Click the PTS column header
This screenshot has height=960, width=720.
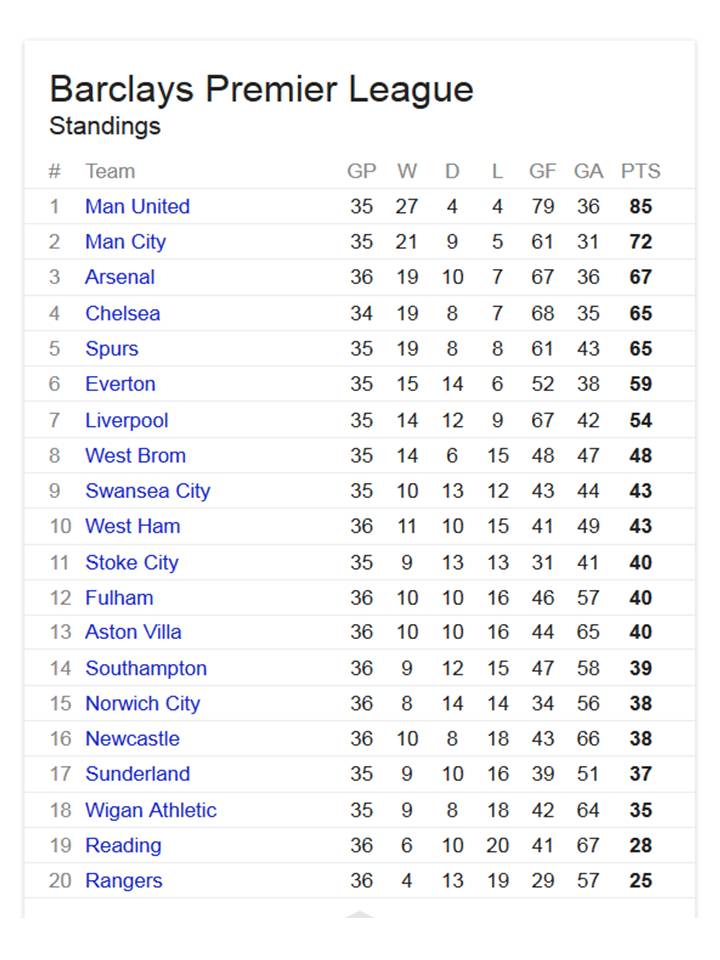pyautogui.click(x=640, y=171)
